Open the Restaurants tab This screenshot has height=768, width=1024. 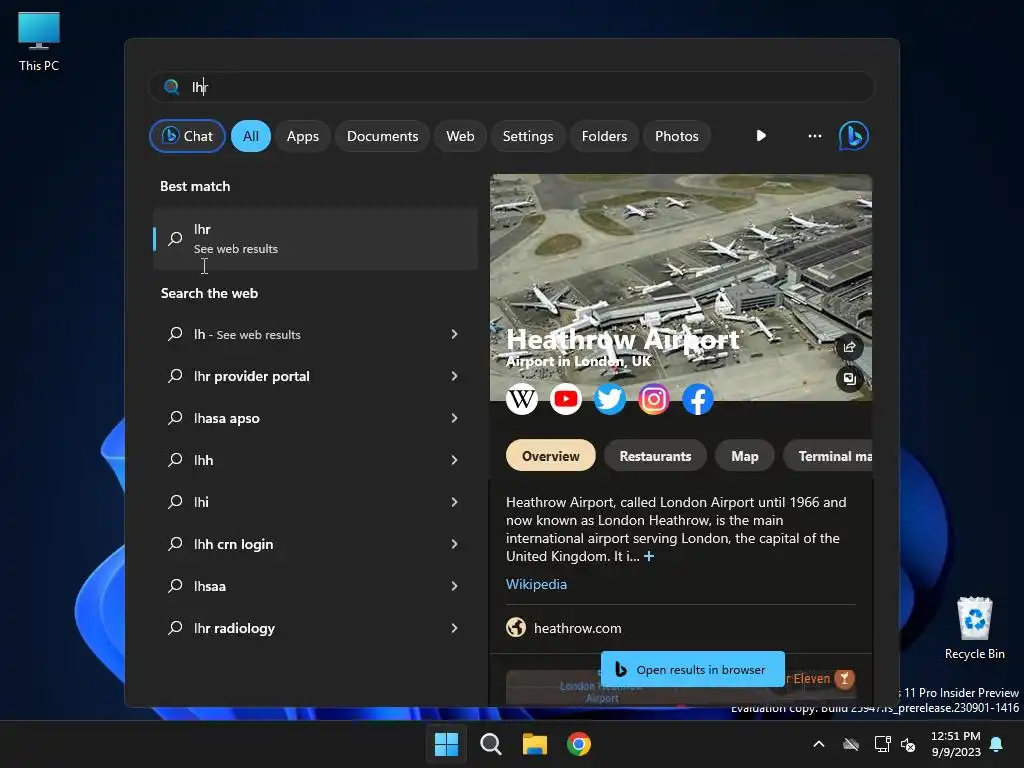pyautogui.click(x=655, y=456)
